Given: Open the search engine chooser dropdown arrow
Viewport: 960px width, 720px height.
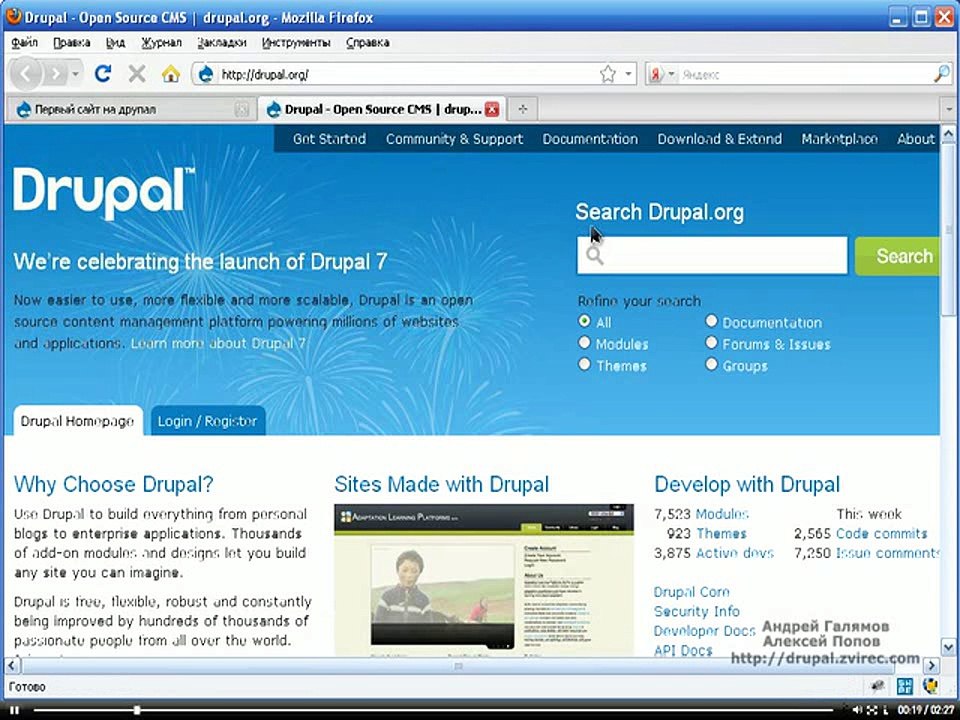Looking at the screenshot, I should click(x=671, y=74).
